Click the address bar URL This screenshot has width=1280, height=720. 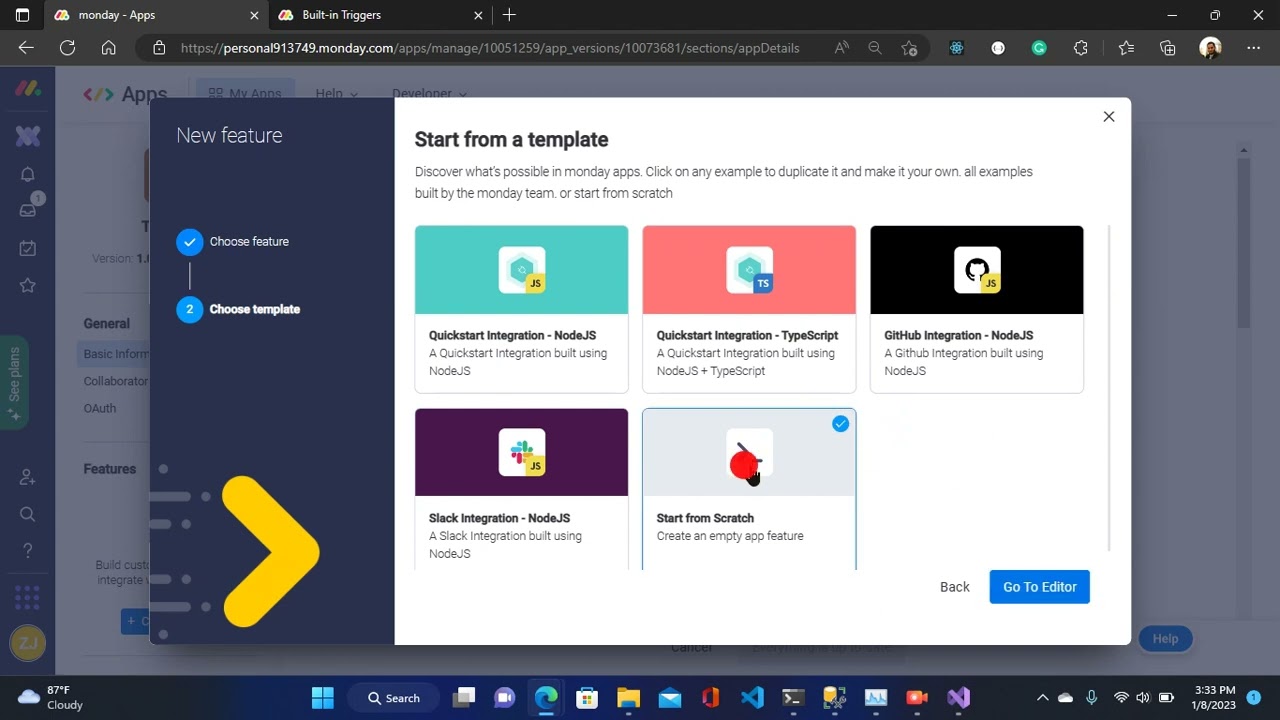(490, 48)
